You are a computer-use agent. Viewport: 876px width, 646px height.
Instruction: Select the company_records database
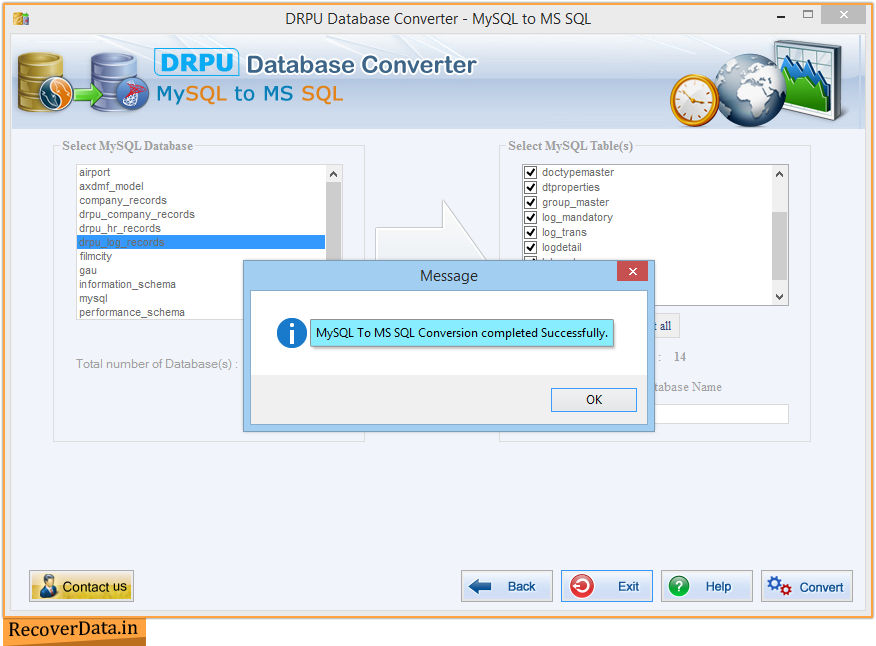coord(201,200)
